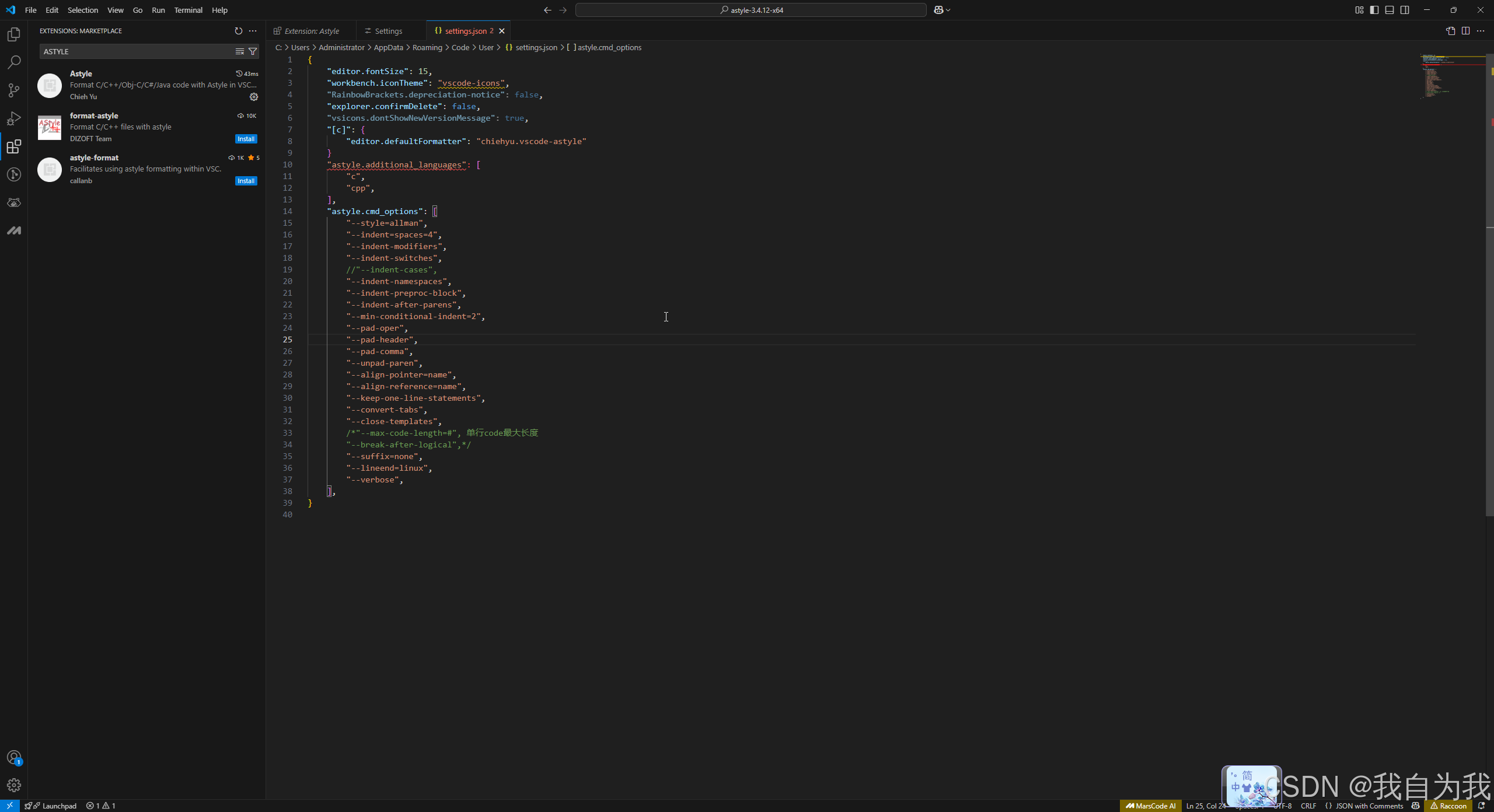Open the Views and More Actions menu
1494x812 pixels.
[253, 31]
